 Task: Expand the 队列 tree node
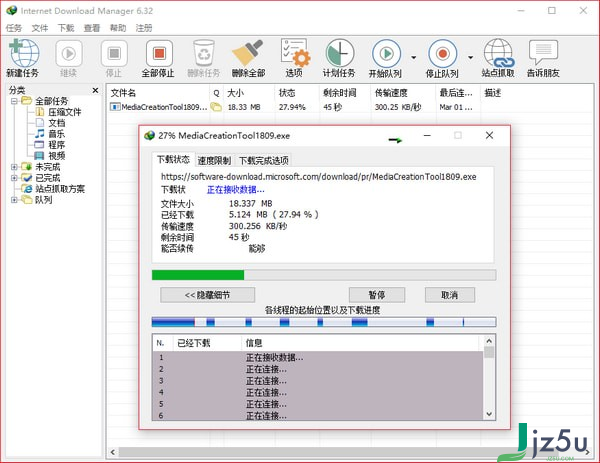tap(14, 200)
